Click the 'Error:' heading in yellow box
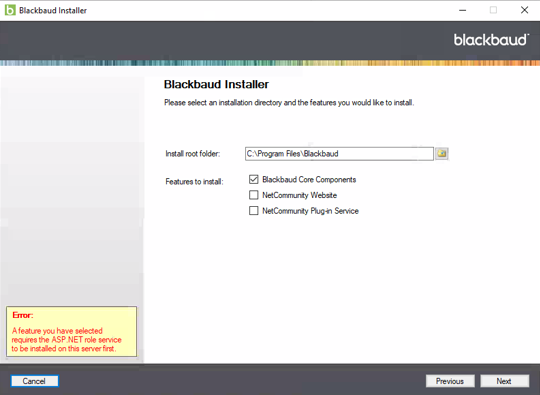 click(23, 315)
